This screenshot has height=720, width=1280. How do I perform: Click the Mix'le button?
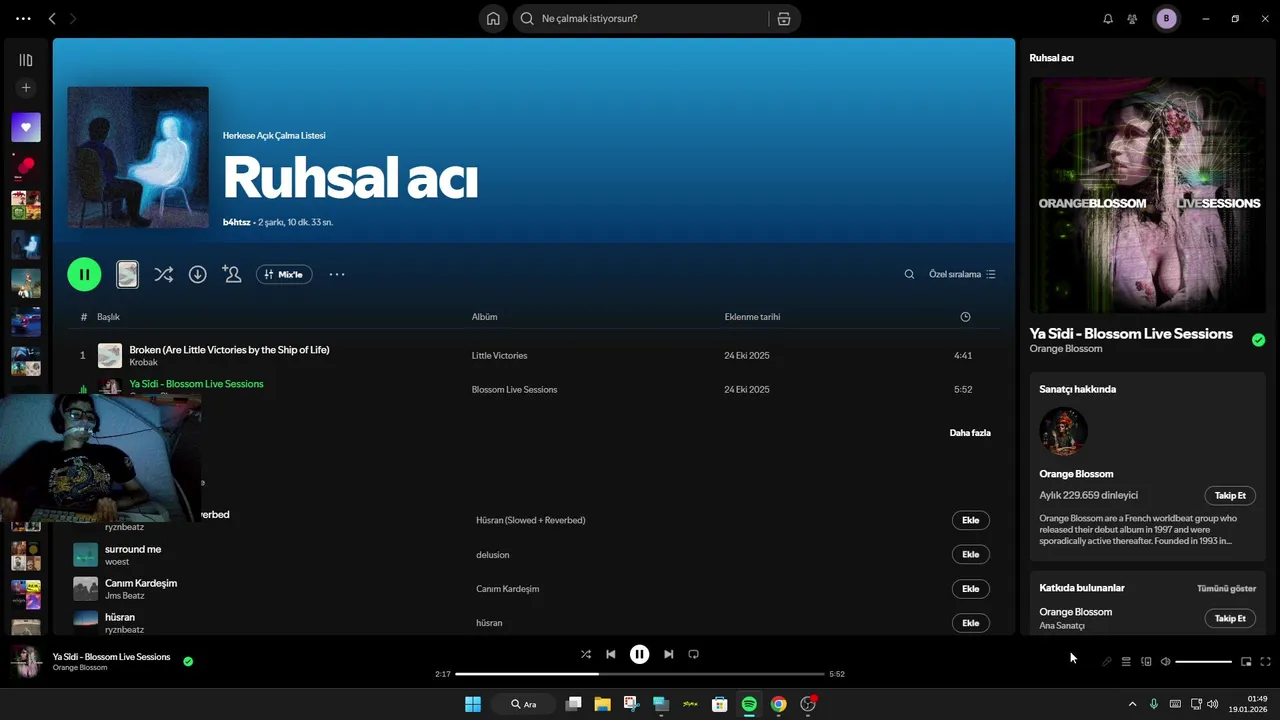(284, 274)
